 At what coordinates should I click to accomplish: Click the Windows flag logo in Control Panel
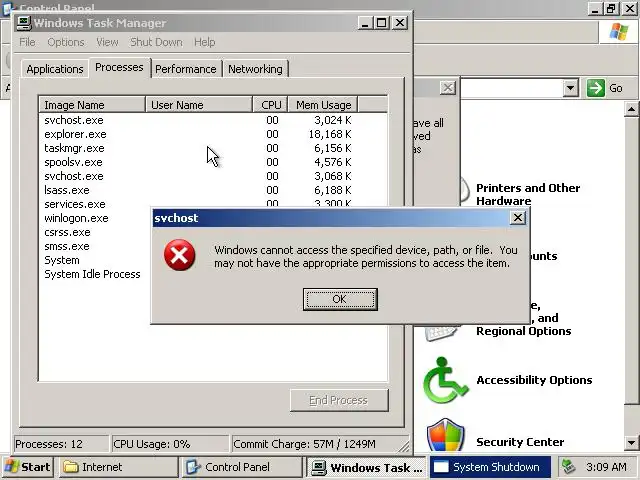coord(619,31)
